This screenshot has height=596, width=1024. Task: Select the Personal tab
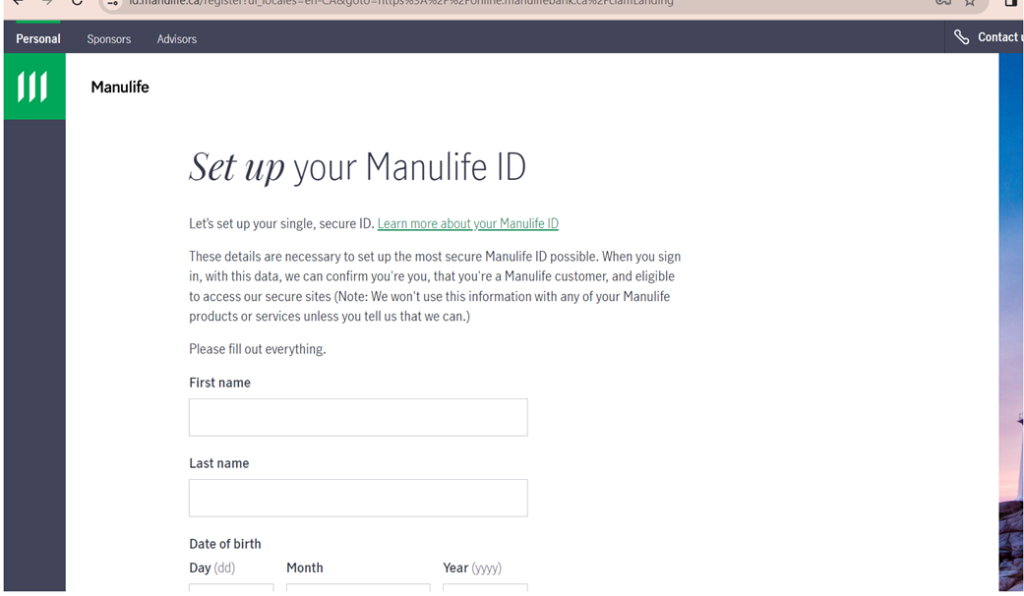38,39
